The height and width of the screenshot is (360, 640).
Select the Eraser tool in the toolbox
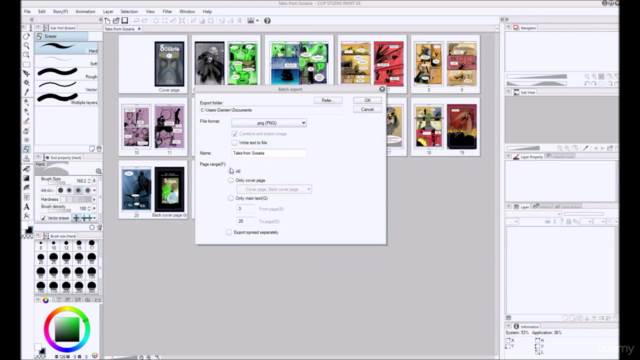[x=27, y=149]
